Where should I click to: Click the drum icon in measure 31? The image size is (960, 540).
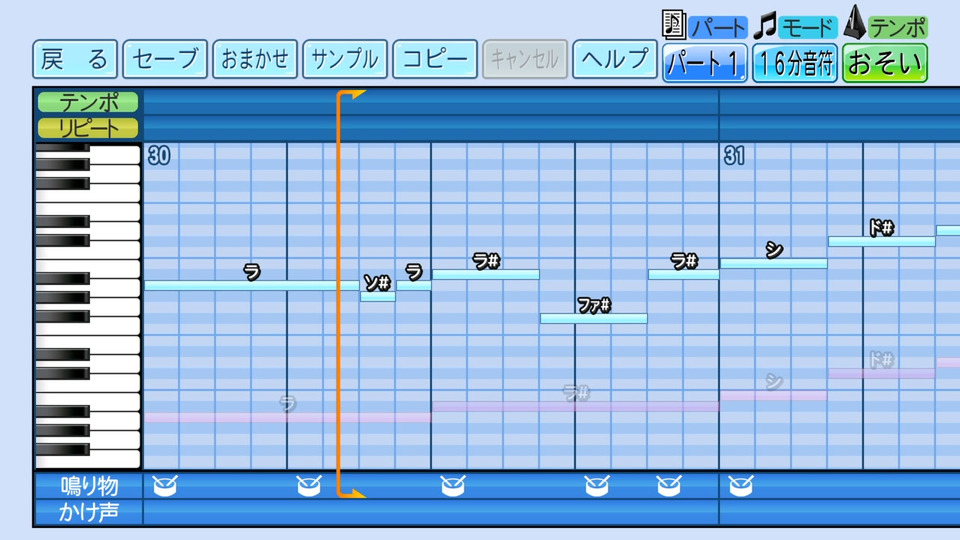point(741,486)
